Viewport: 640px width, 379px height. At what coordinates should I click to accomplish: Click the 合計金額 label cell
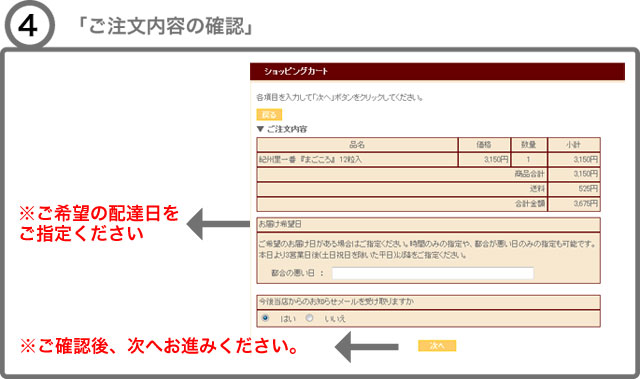[x=402, y=204]
